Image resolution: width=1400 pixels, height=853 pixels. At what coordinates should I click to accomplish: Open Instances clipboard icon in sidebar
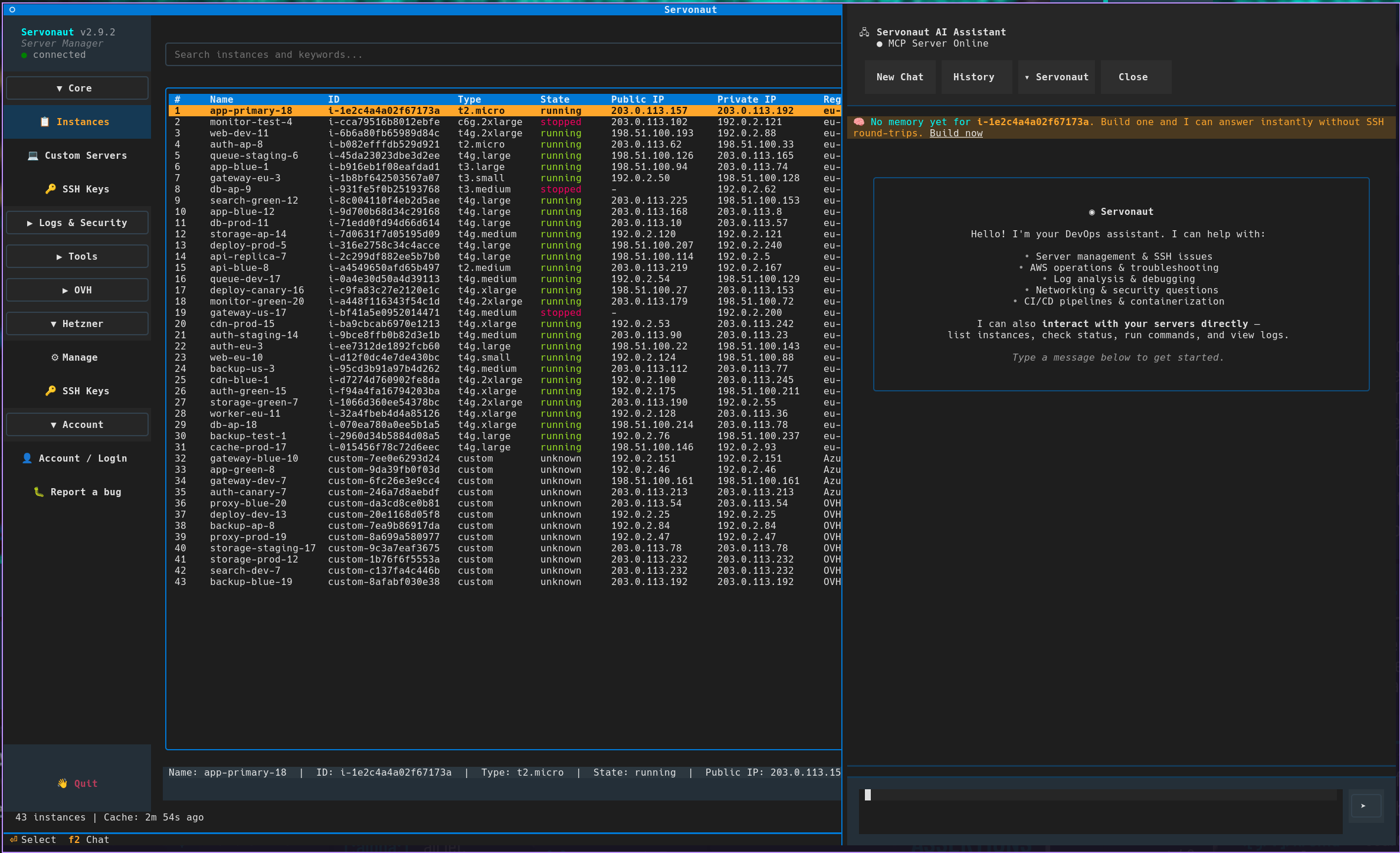[45, 122]
